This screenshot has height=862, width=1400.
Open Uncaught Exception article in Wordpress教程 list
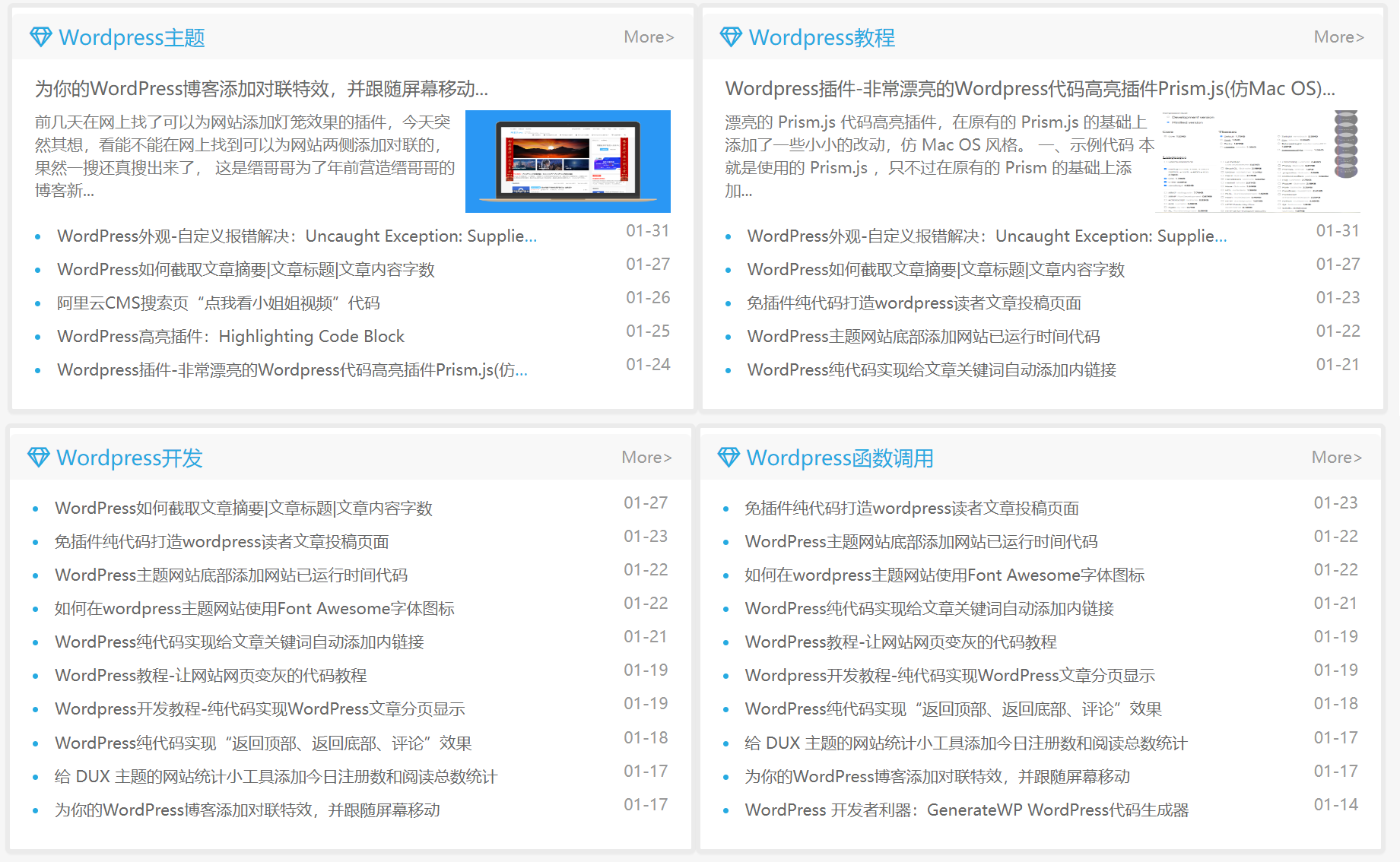pos(987,236)
